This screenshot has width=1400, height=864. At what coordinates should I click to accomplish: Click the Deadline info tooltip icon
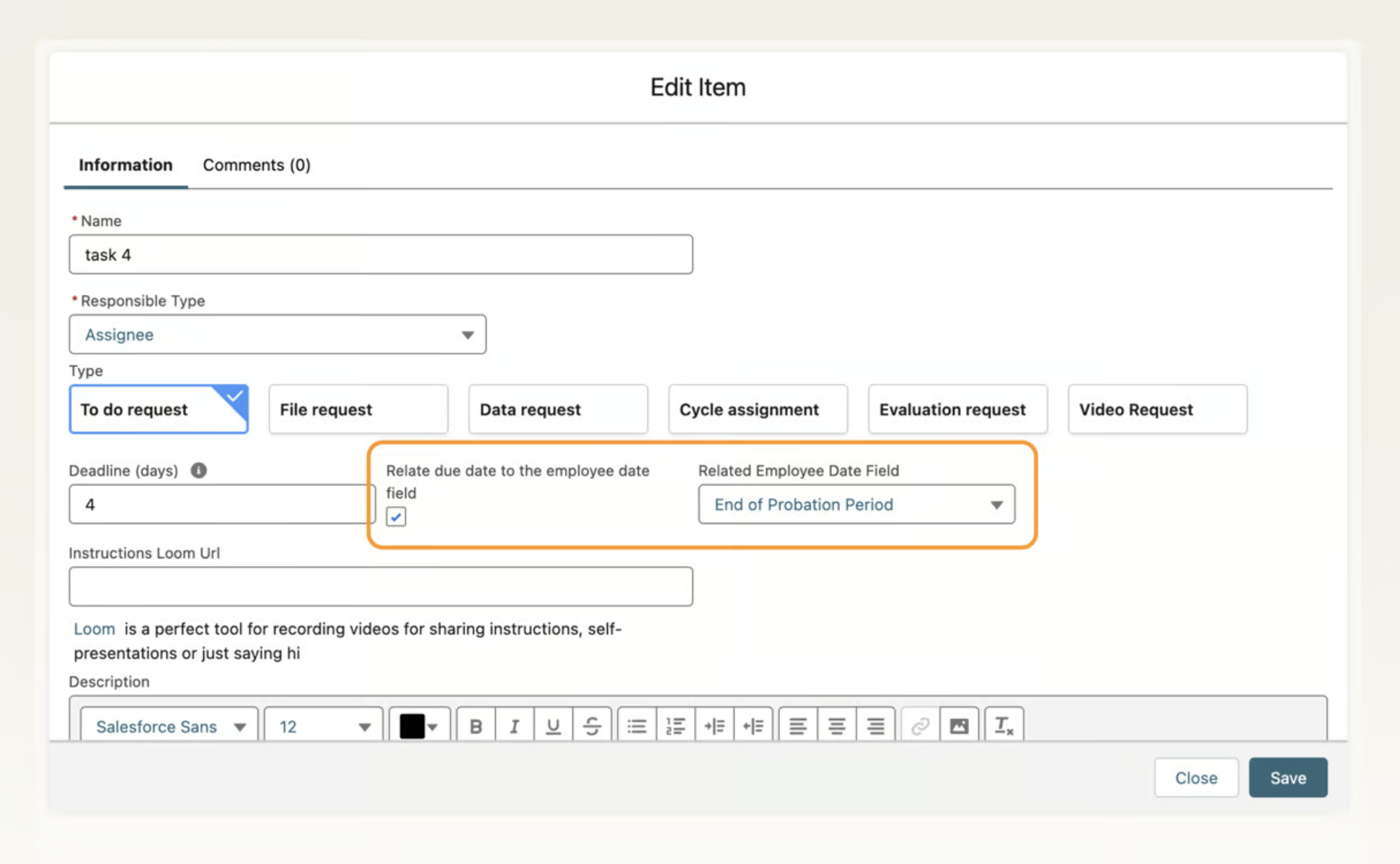[x=198, y=470]
